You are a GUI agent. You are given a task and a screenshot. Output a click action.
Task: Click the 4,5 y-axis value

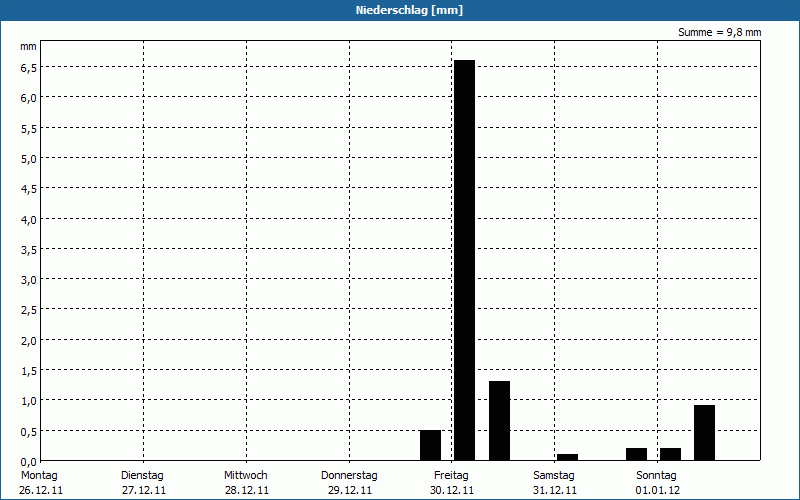coord(29,189)
